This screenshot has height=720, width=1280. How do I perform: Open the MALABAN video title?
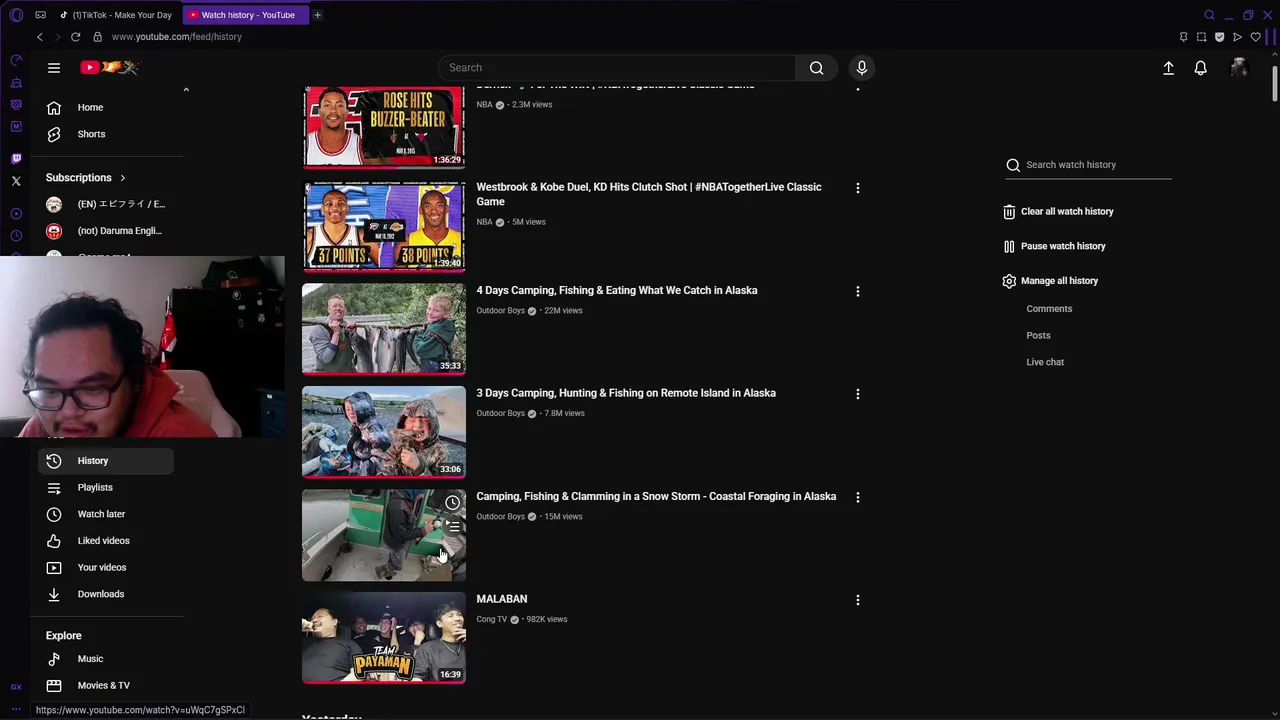coord(501,599)
